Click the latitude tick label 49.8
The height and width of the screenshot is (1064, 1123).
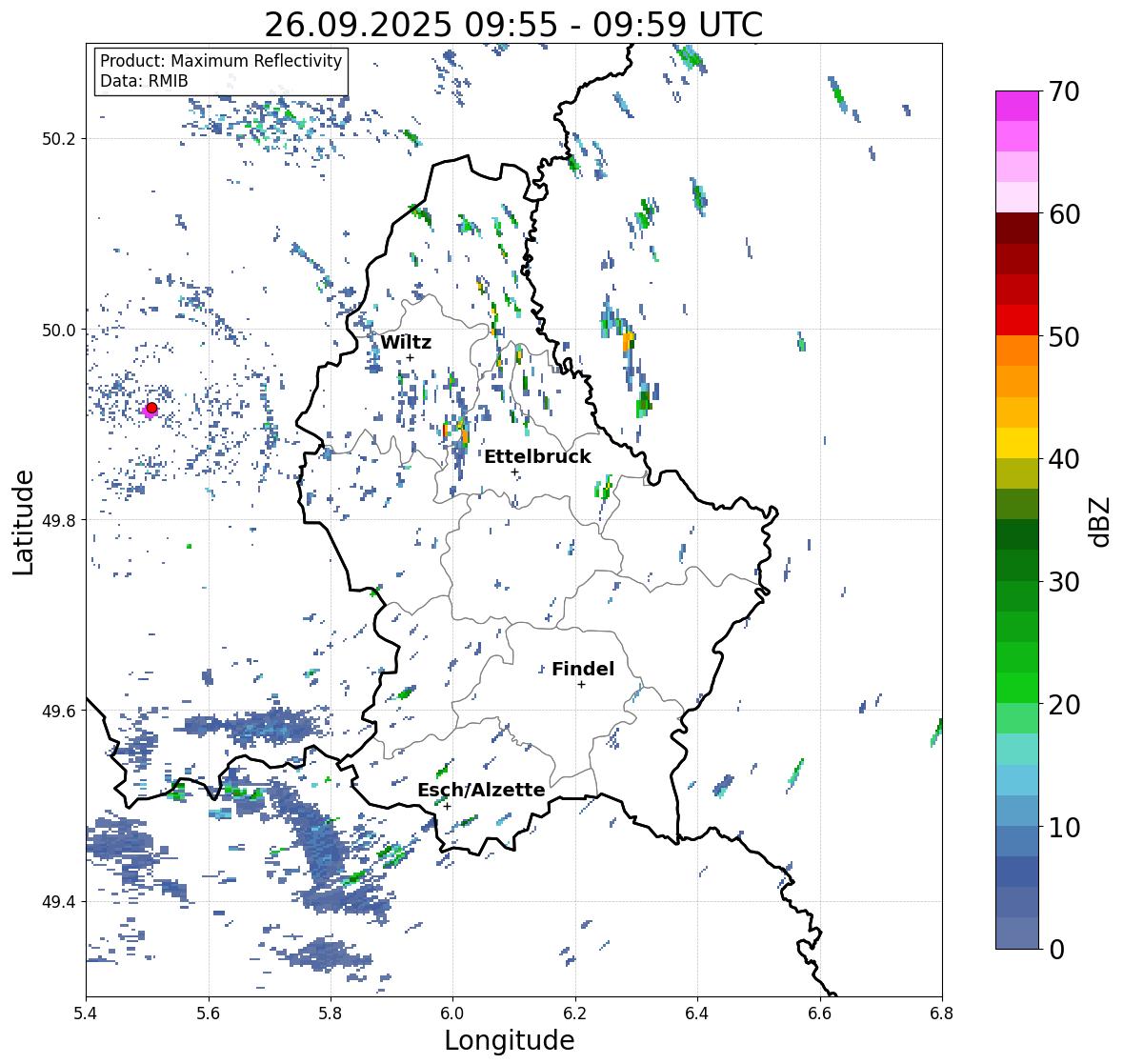[x=59, y=520]
